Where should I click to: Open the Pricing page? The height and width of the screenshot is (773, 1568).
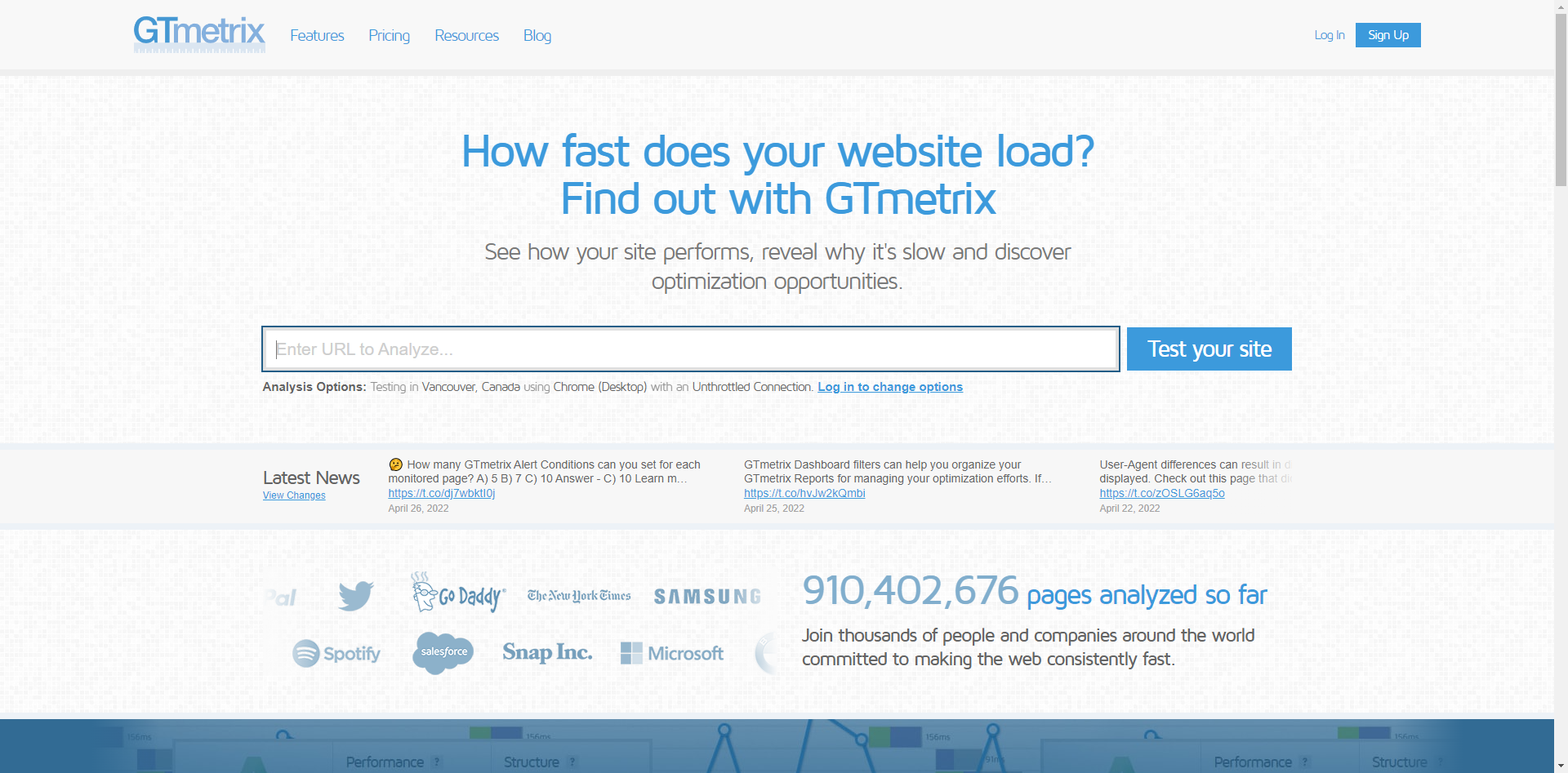coord(389,35)
